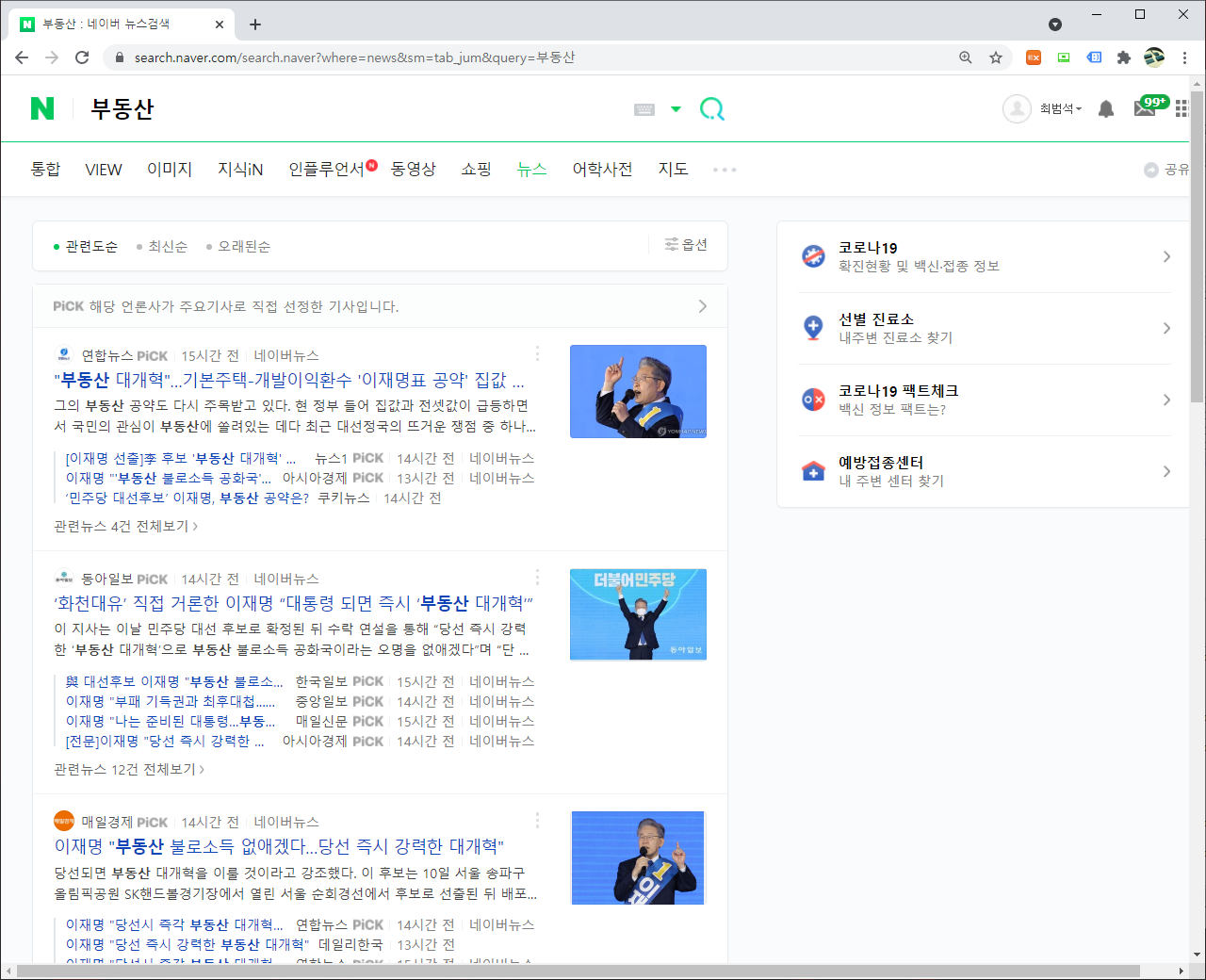View all 관련뉴스 12건 전체보기
Image resolution: width=1206 pixels, height=980 pixels.
pyautogui.click(x=129, y=769)
